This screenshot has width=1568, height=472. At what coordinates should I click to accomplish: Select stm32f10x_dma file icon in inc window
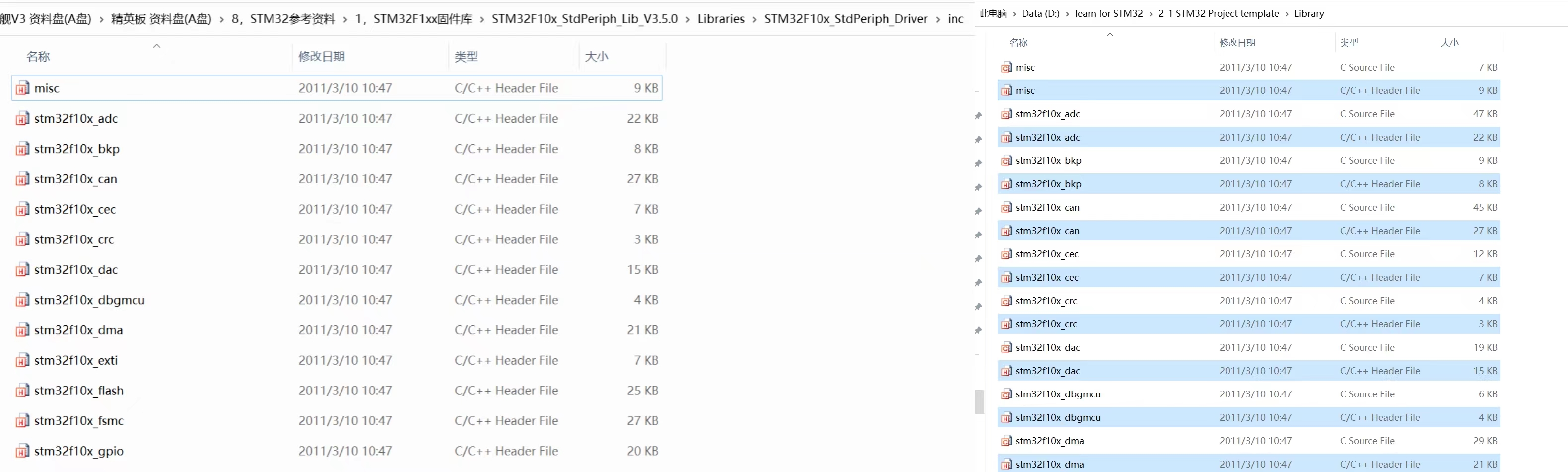22,330
